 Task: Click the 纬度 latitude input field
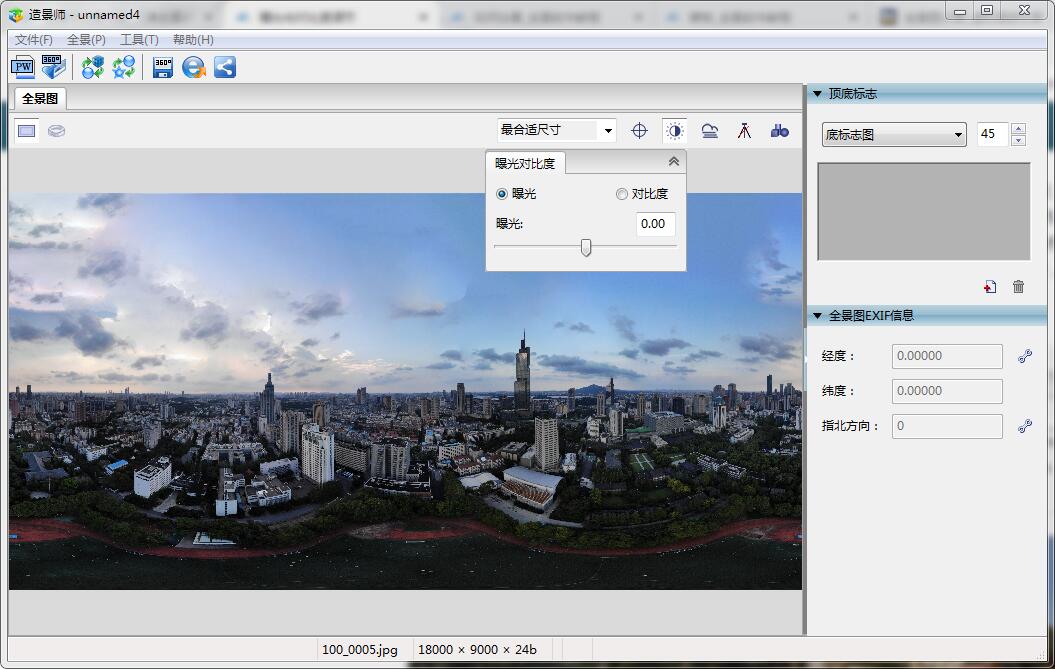coord(947,391)
